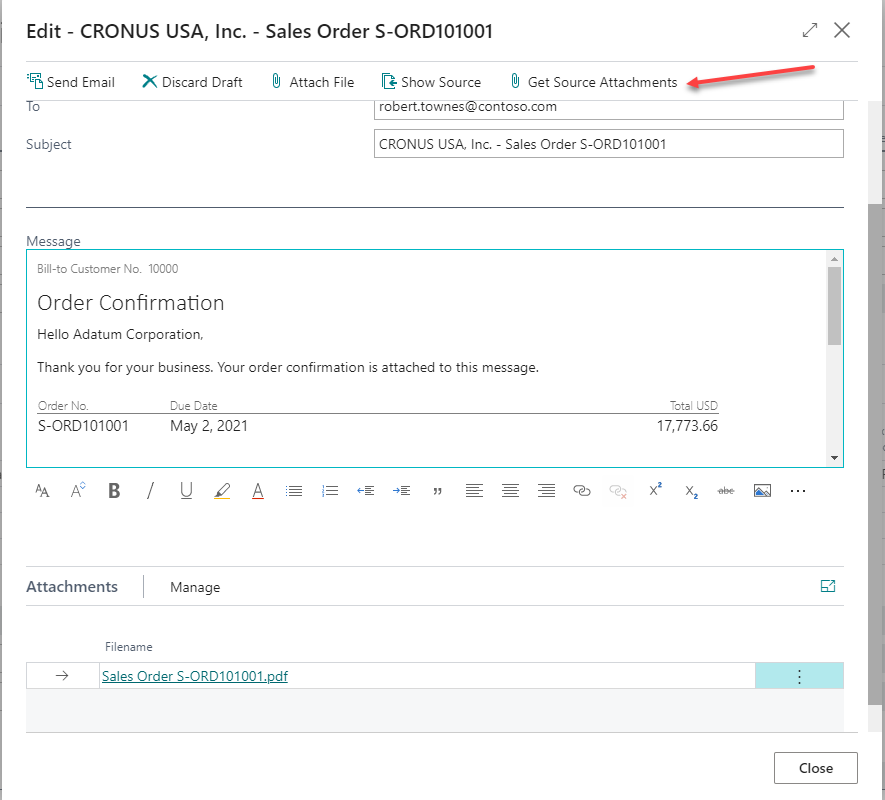Insert an image into the message

[762, 490]
